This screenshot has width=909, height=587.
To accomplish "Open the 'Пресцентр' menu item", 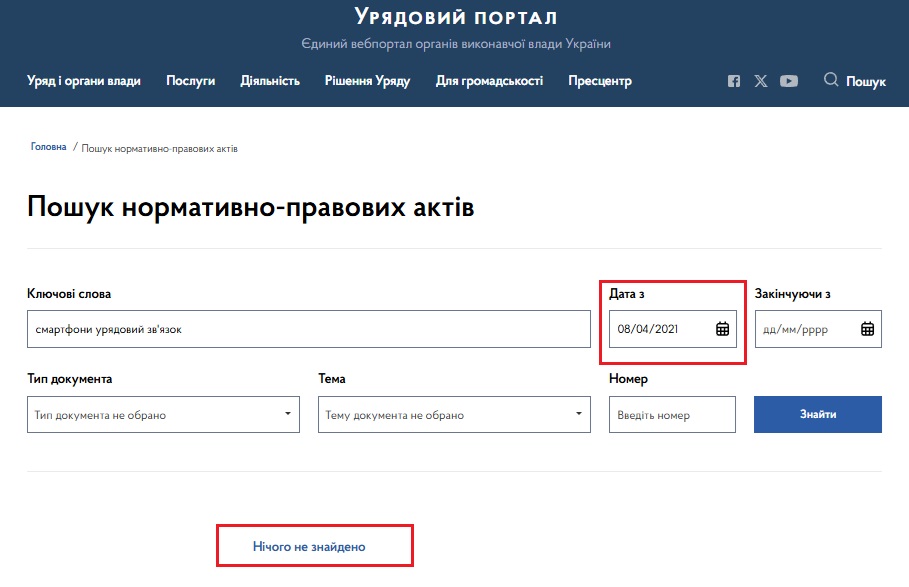I will [600, 81].
